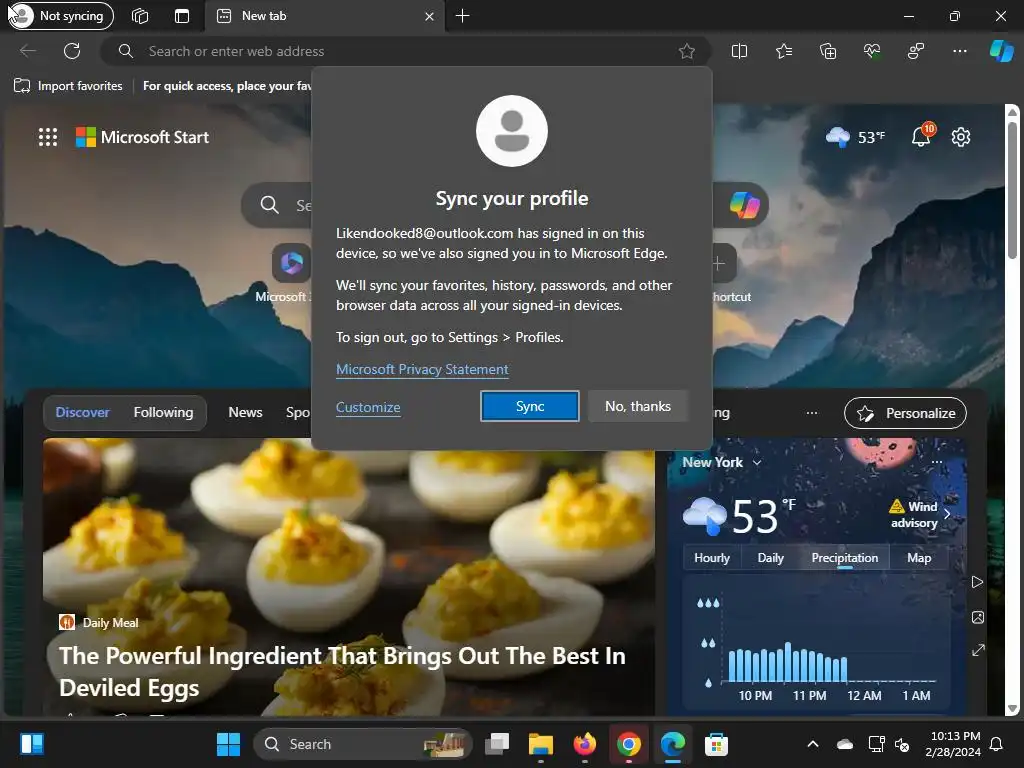Launch Firefox from taskbar
1024x768 pixels.
pos(584,744)
